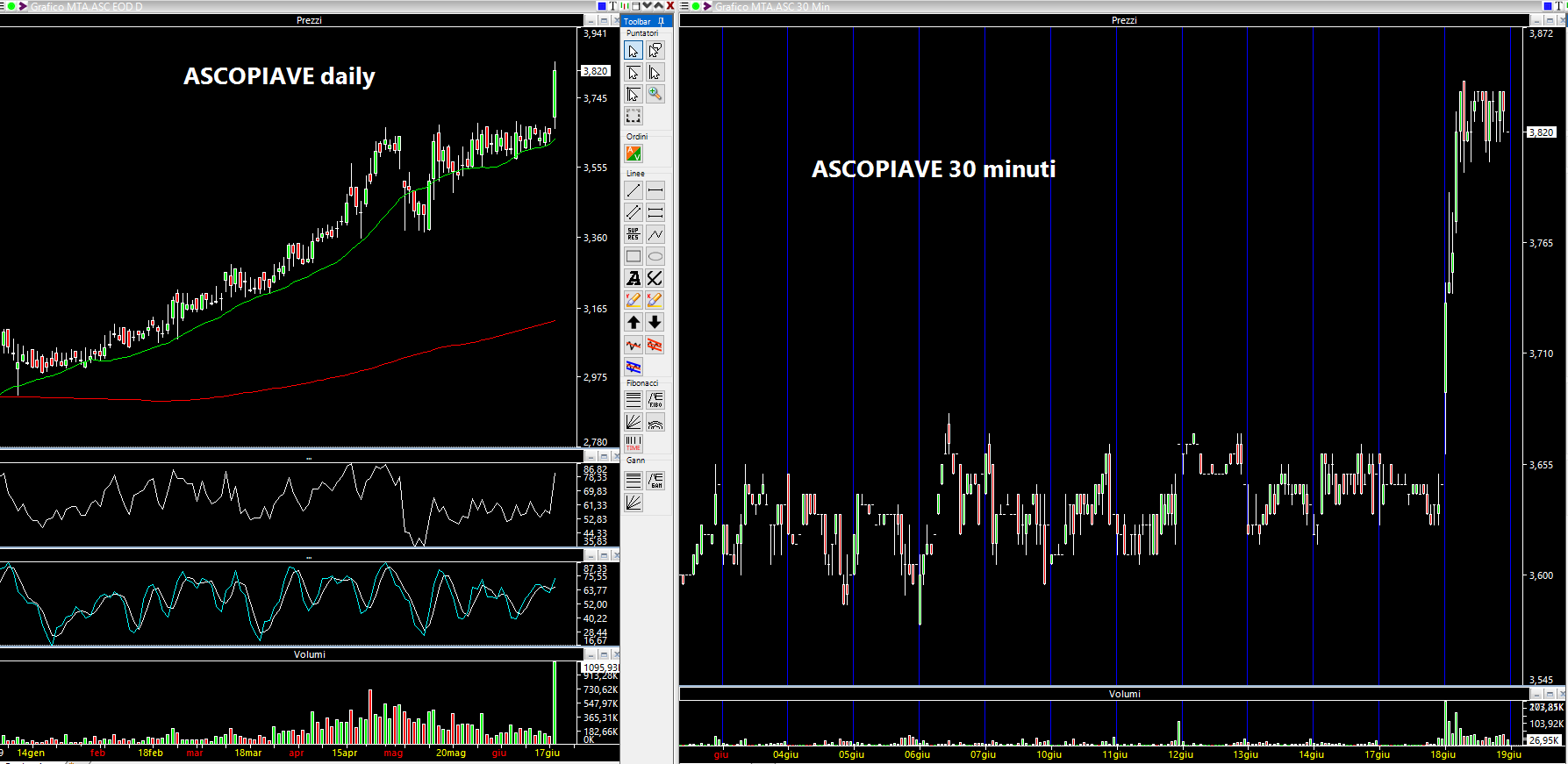Pick the left Y eraser tool
This screenshot has width=1568, height=764.
pyautogui.click(x=634, y=300)
